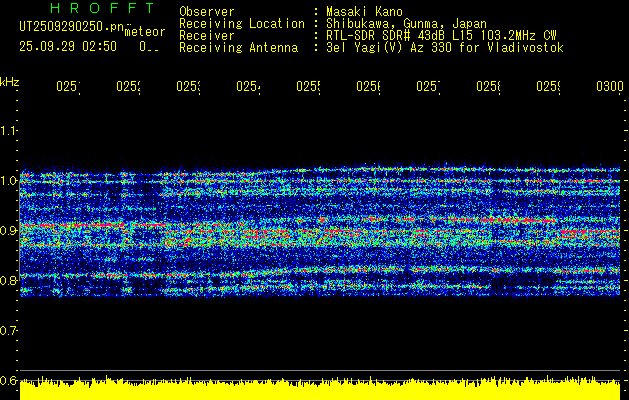Click the blue spectrogram band display
629x400 pixels.
(x=320, y=233)
